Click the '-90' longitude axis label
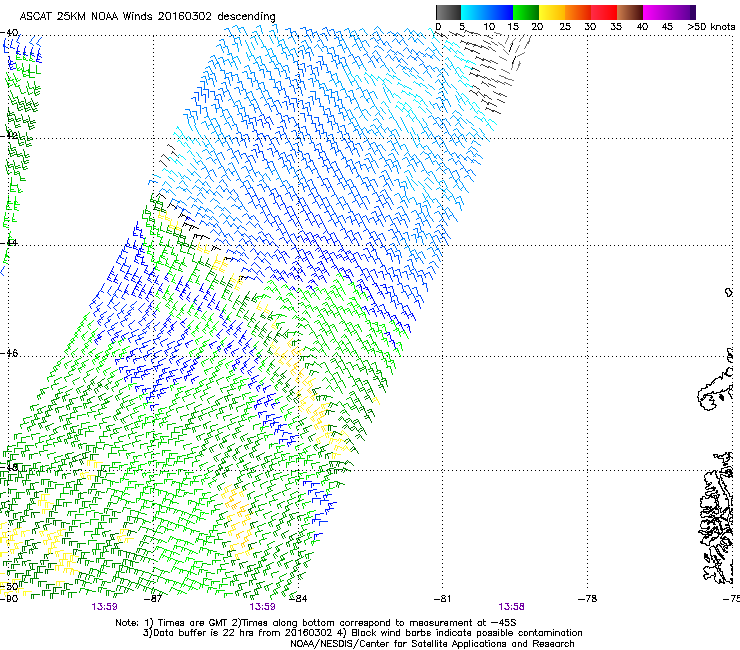 click(9, 599)
